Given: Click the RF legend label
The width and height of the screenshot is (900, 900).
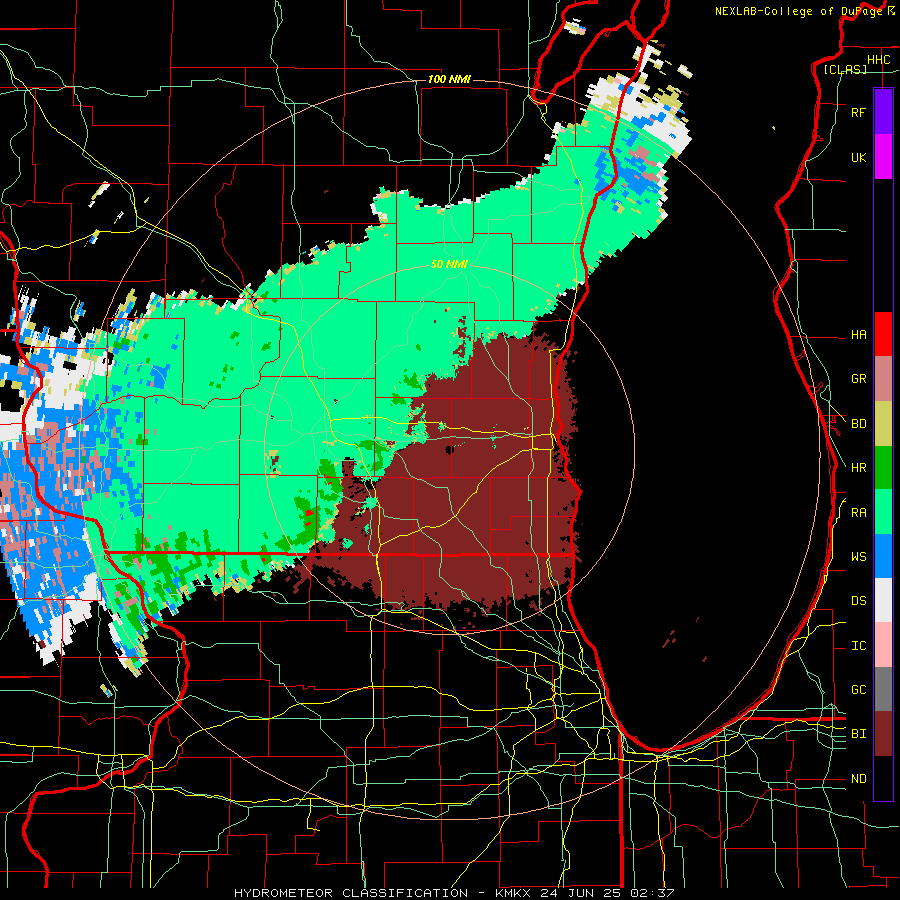Looking at the screenshot, I should click(x=858, y=113).
